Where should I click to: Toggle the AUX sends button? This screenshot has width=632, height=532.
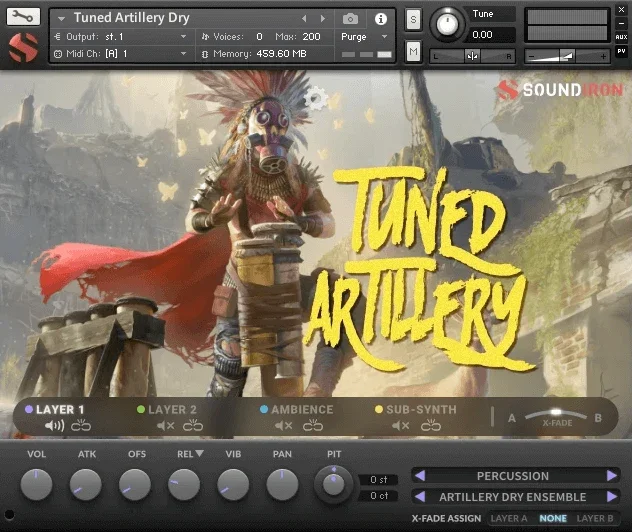tap(621, 37)
